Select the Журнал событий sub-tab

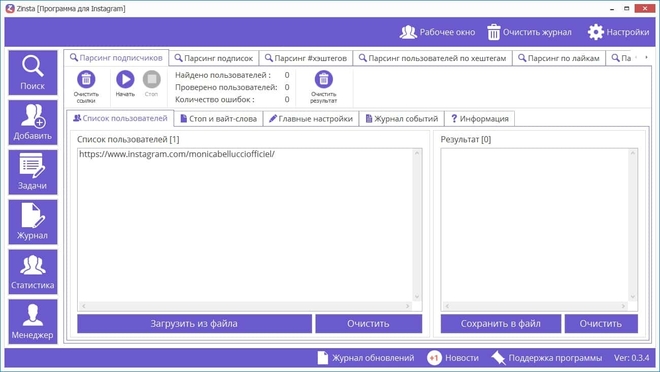point(402,119)
